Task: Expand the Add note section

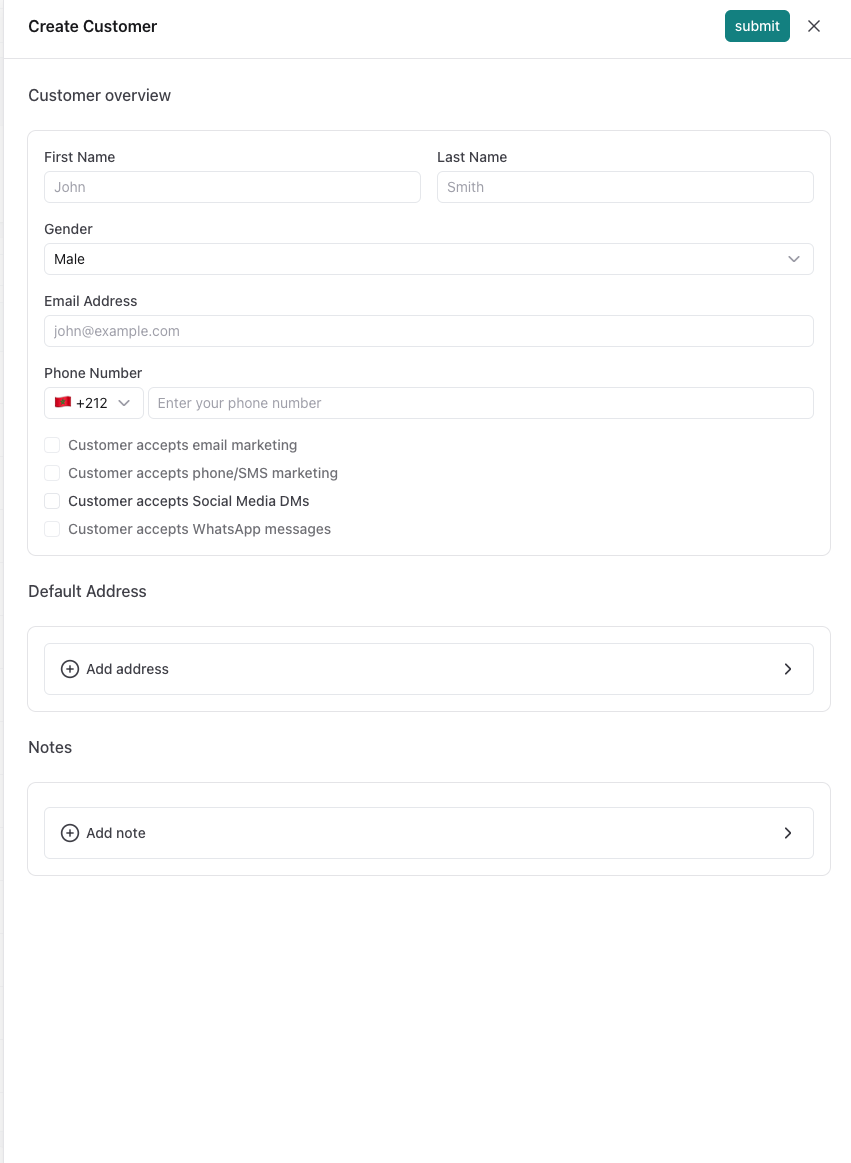Action: [428, 833]
